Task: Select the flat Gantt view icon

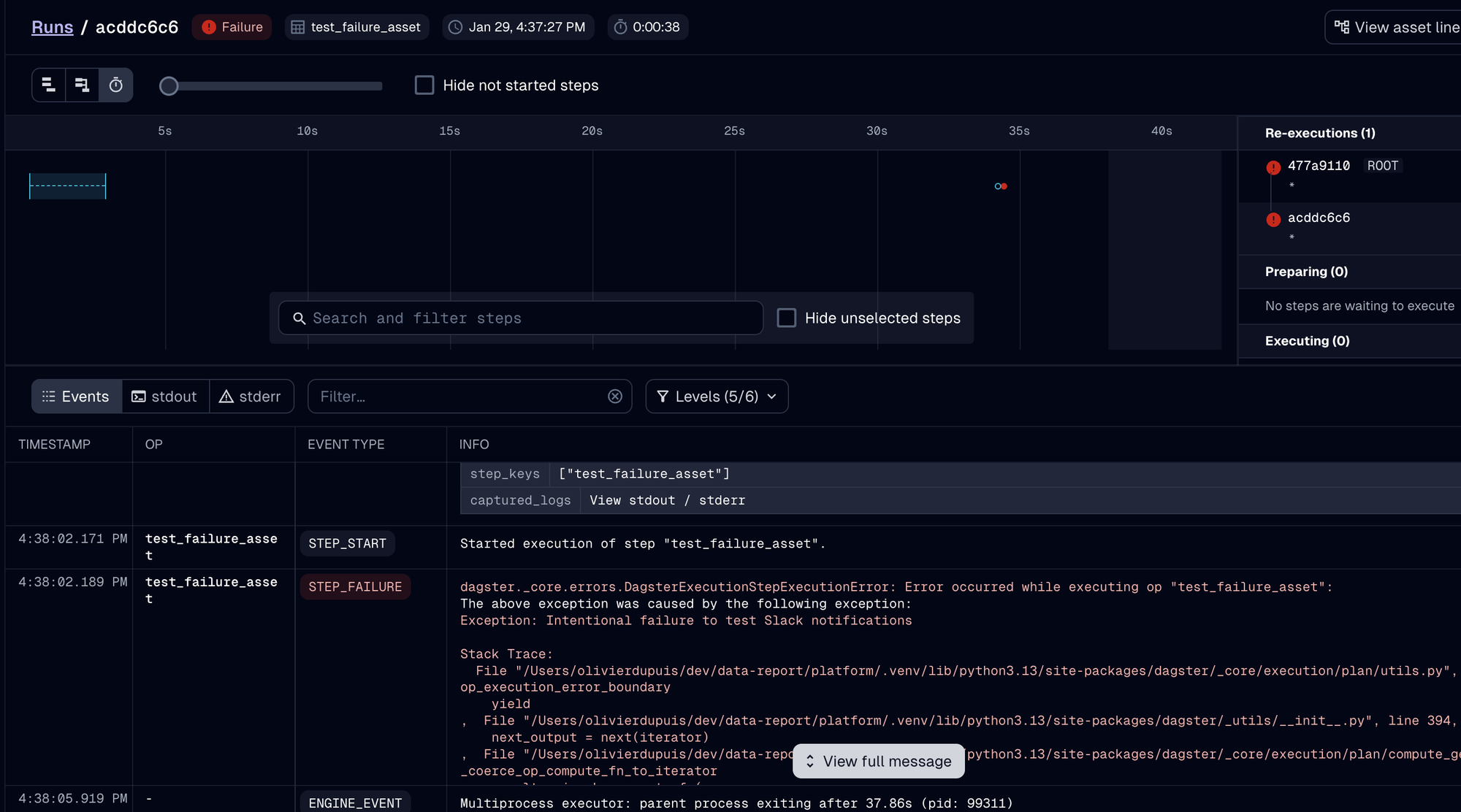Action: point(49,85)
